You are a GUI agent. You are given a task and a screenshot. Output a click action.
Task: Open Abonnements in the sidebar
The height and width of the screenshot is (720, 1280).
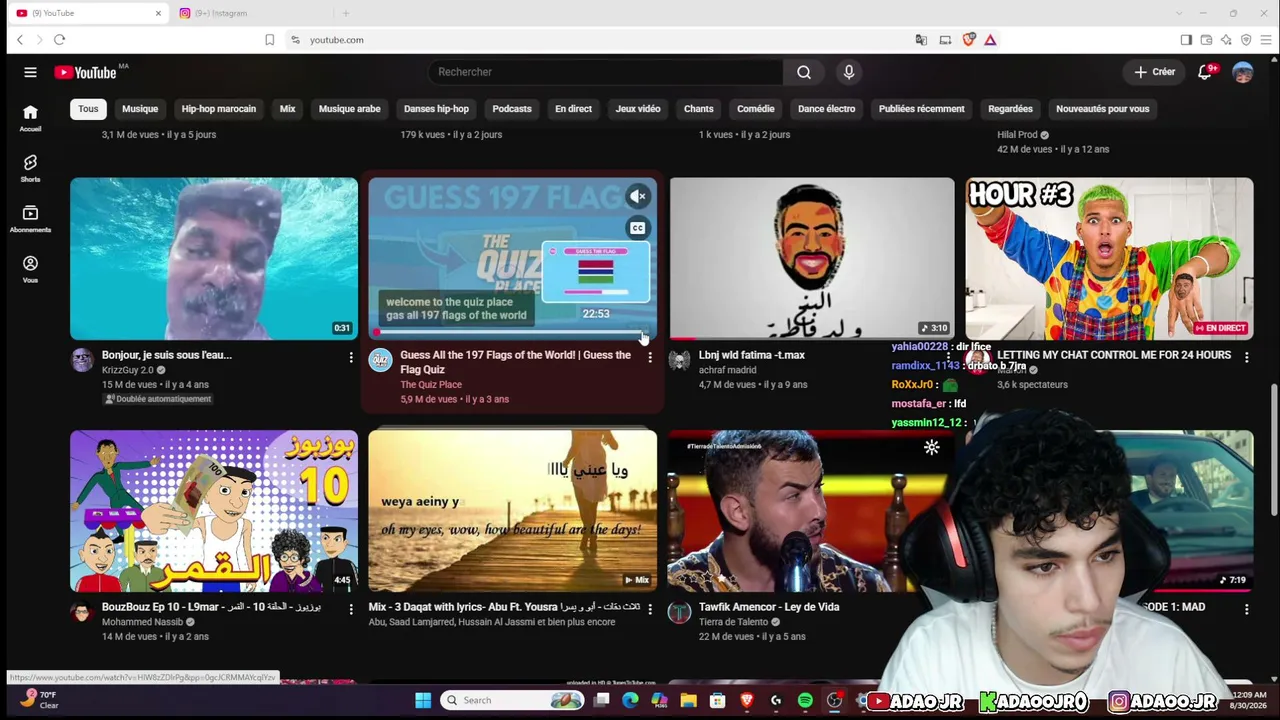(30, 218)
